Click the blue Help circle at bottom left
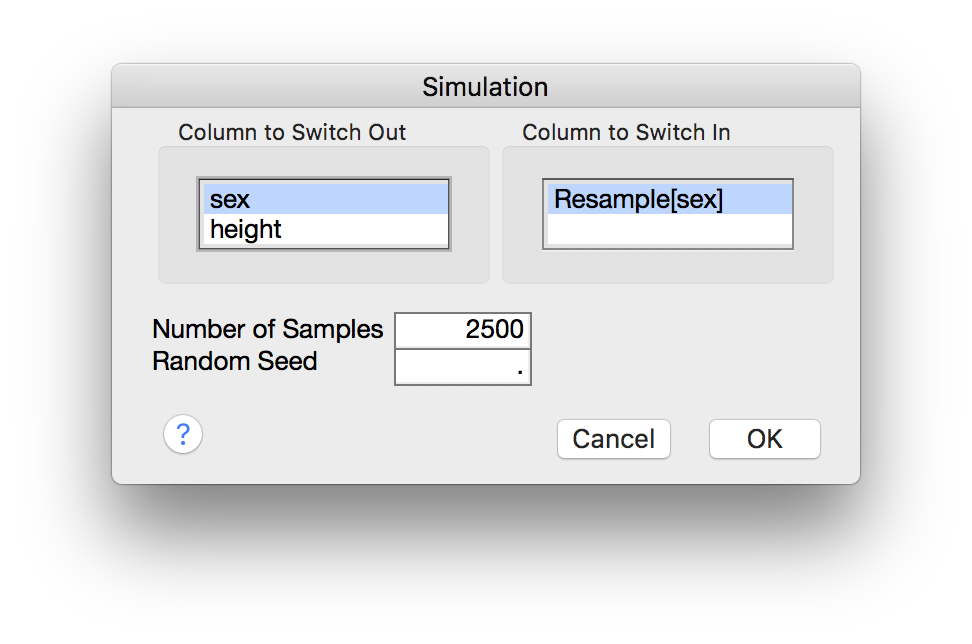The width and height of the screenshot is (972, 644). click(182, 434)
